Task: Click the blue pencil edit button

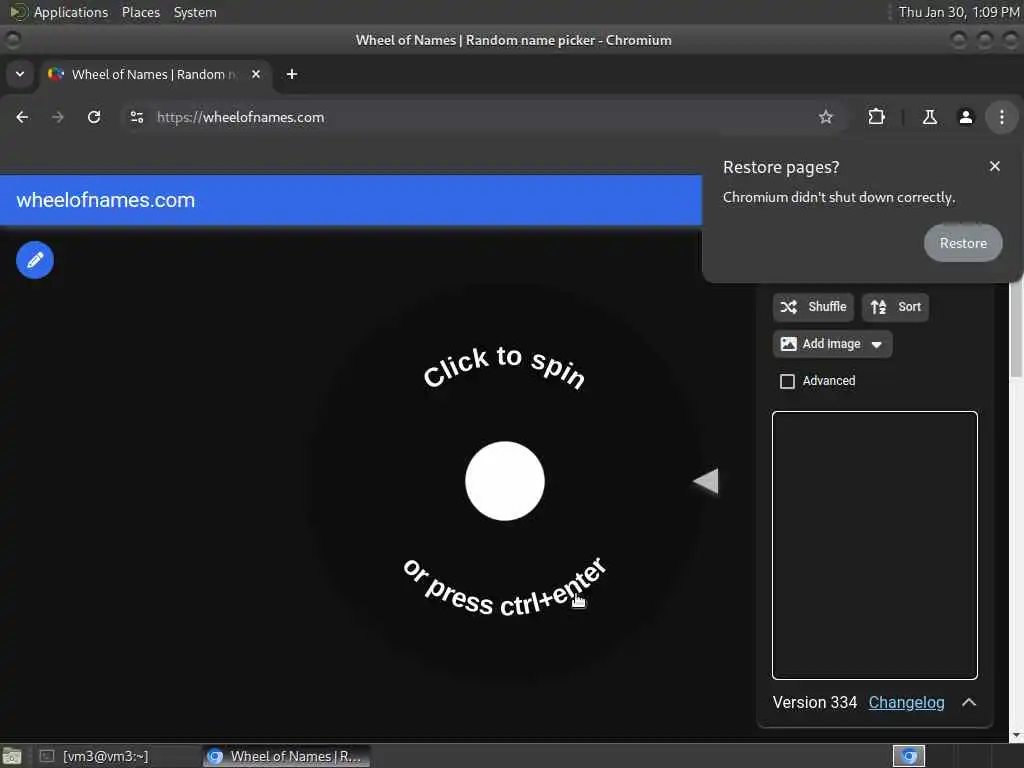Action: click(x=35, y=260)
